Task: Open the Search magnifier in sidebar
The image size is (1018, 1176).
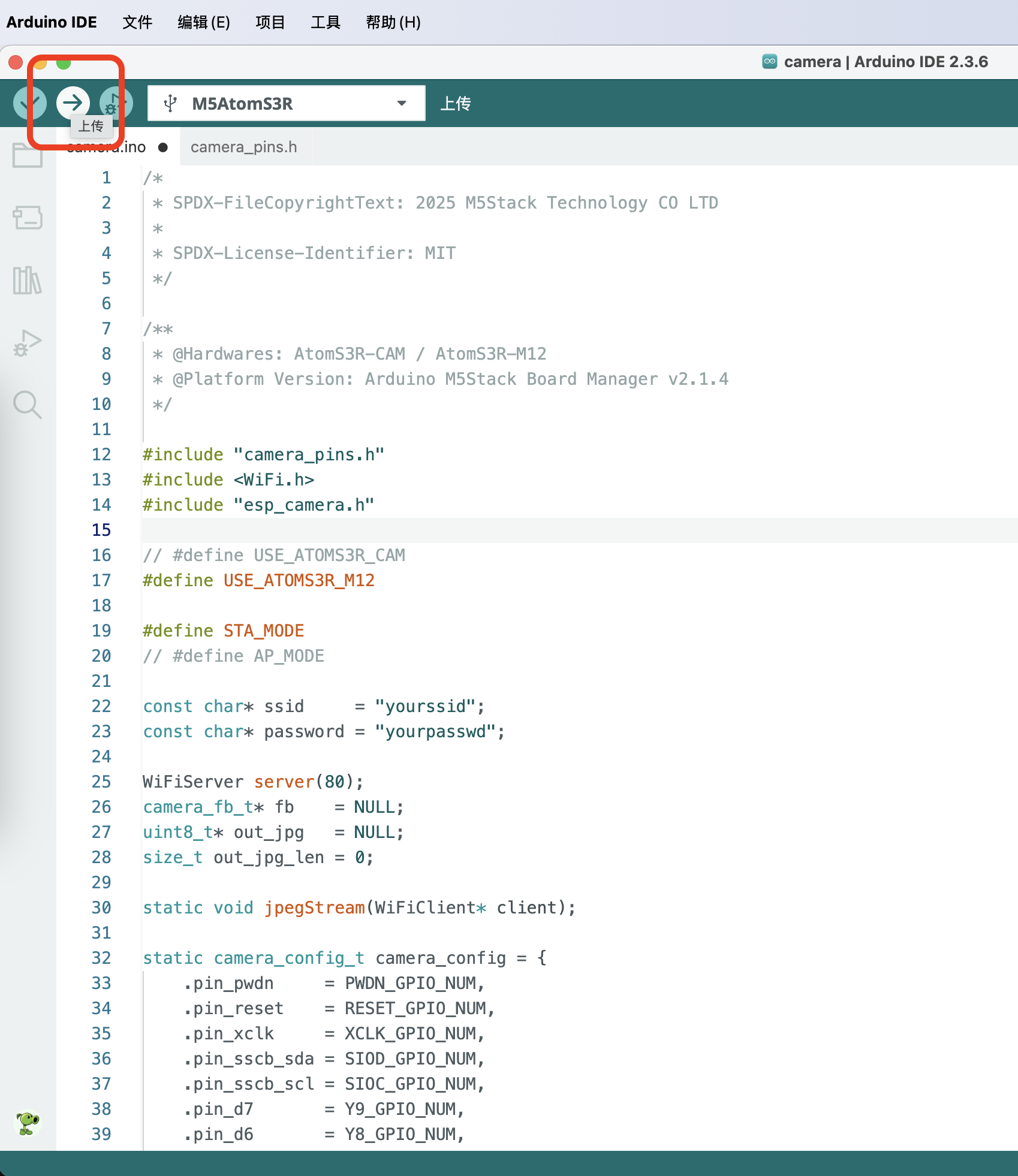Action: tap(28, 405)
